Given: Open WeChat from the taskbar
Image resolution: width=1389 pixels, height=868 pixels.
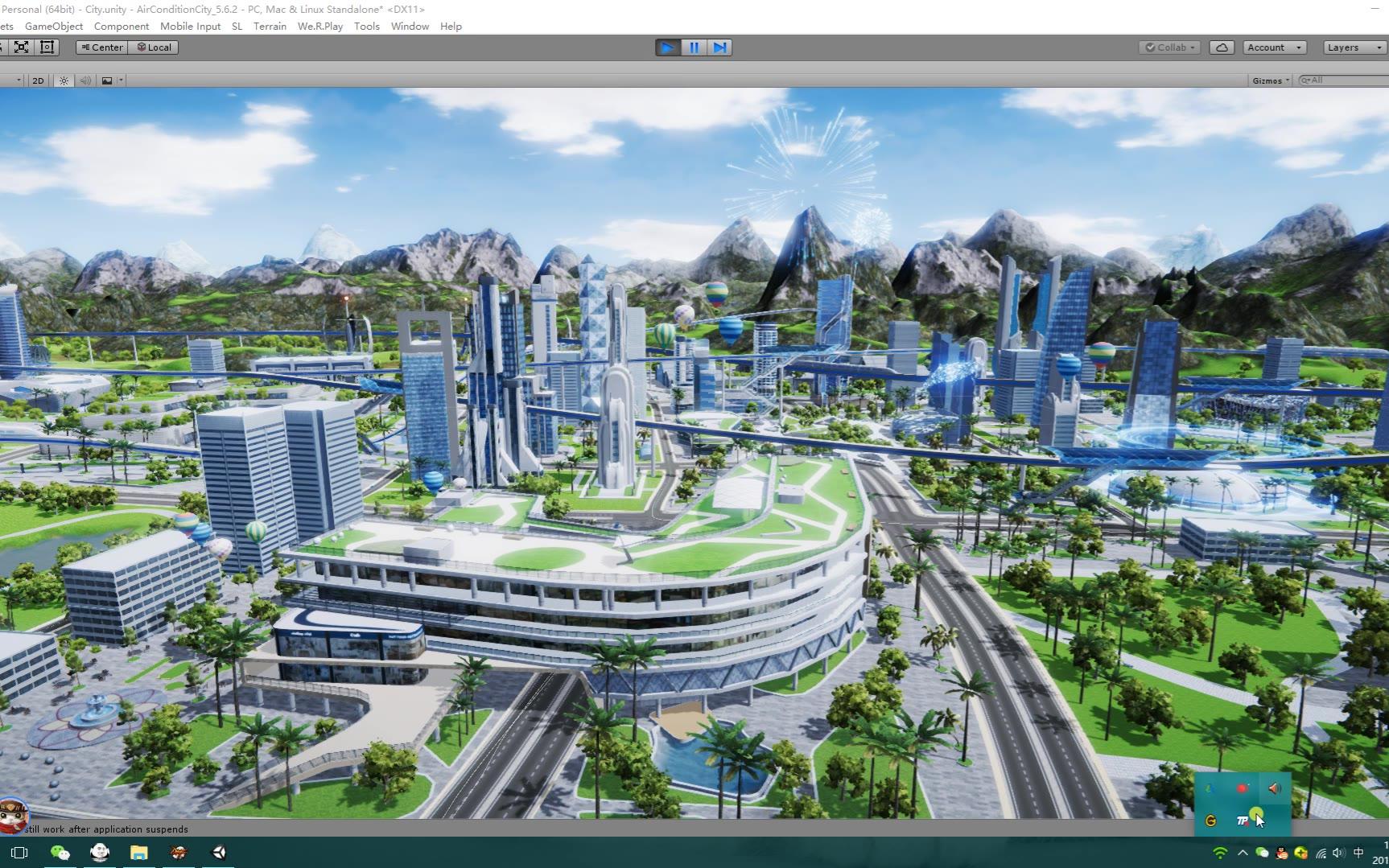Looking at the screenshot, I should [x=60, y=853].
